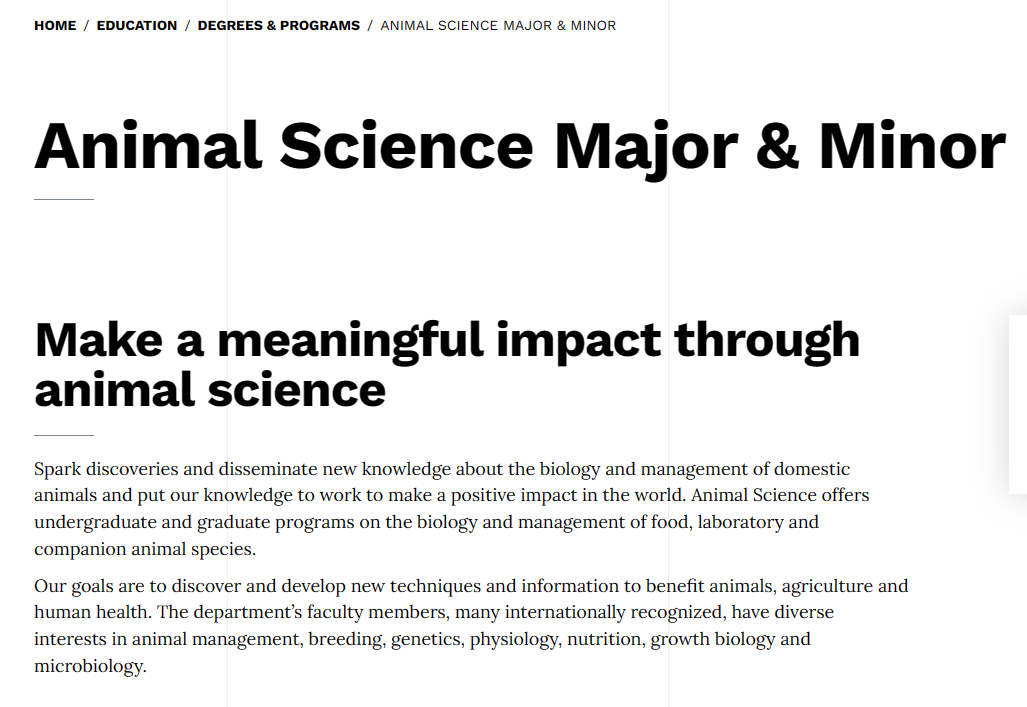Click the paragraph beginning Our goals are
The height and width of the screenshot is (707, 1027).
pyautogui.click(x=471, y=625)
